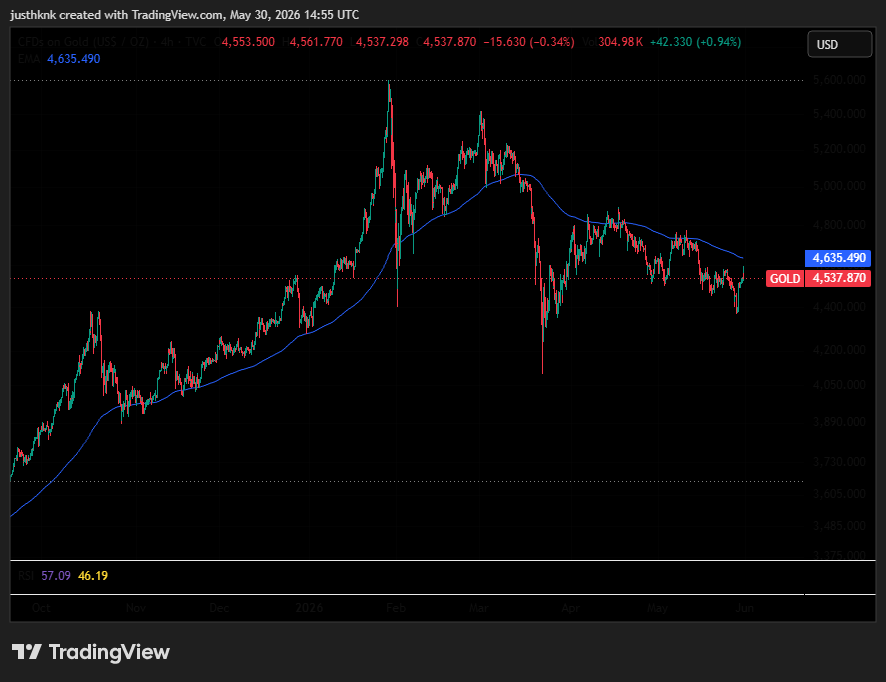Click the Oct label on time axis

41,608
